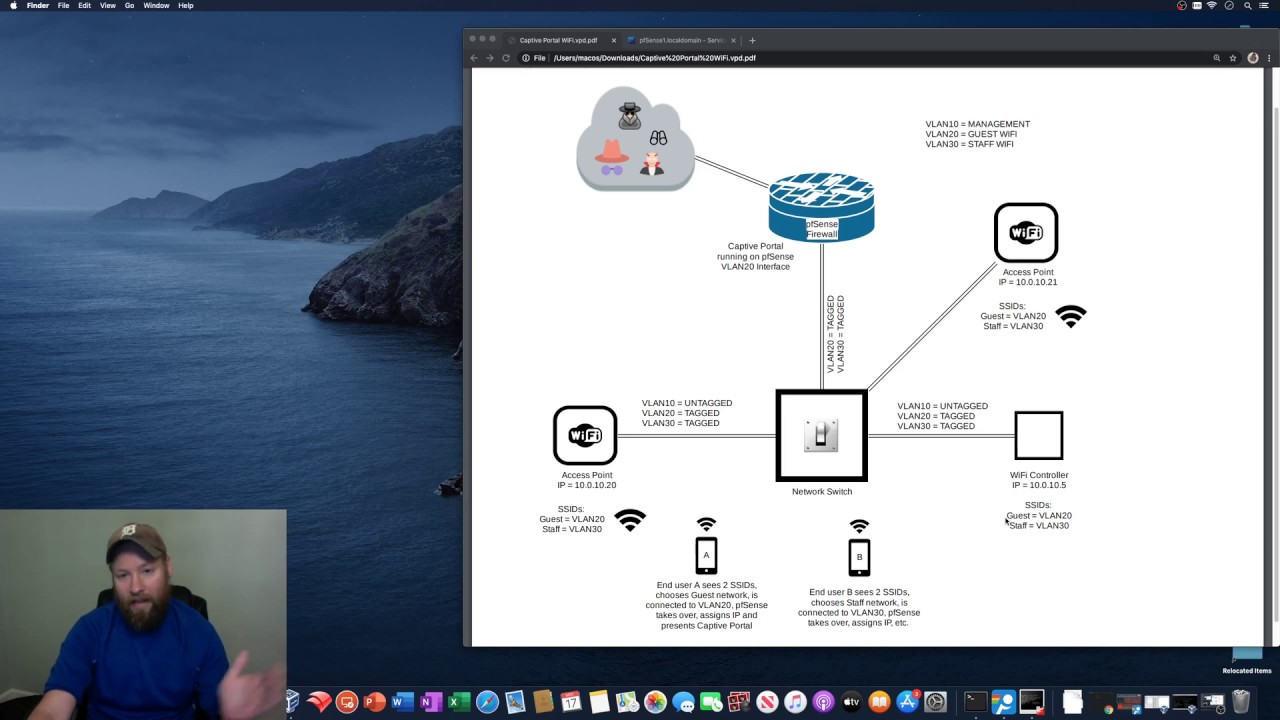The width and height of the screenshot is (1280, 720).
Task: Open App Store from the Dock
Action: pyautogui.click(x=907, y=702)
